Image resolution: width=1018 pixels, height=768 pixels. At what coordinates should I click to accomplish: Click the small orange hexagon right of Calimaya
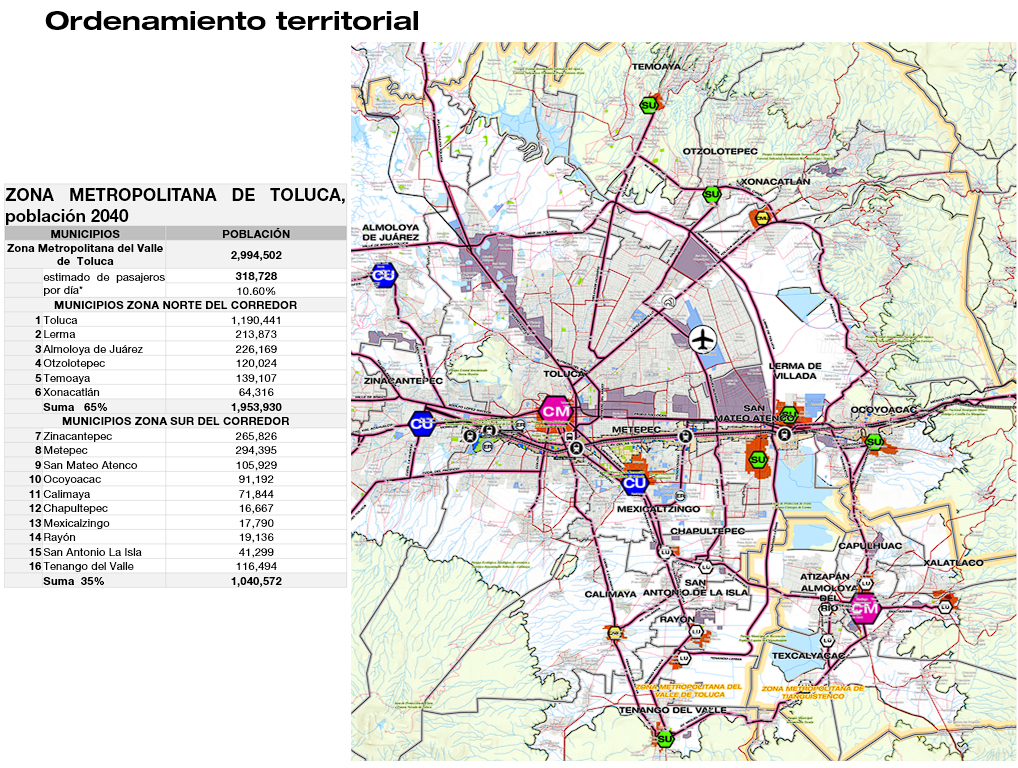click(x=614, y=632)
